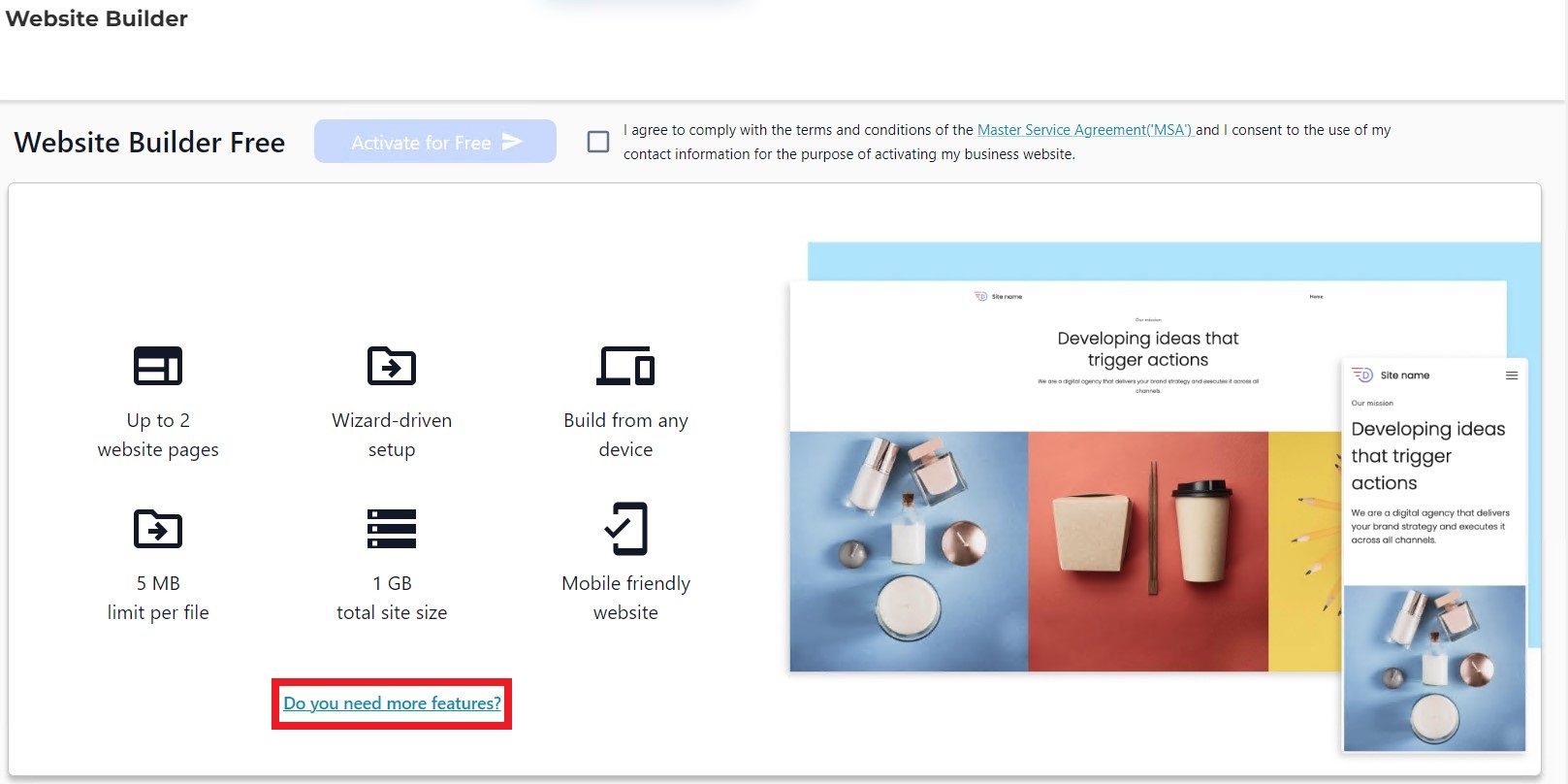
Task: Click the desktop preview headline 'Developing ideas'
Action: point(1147,348)
